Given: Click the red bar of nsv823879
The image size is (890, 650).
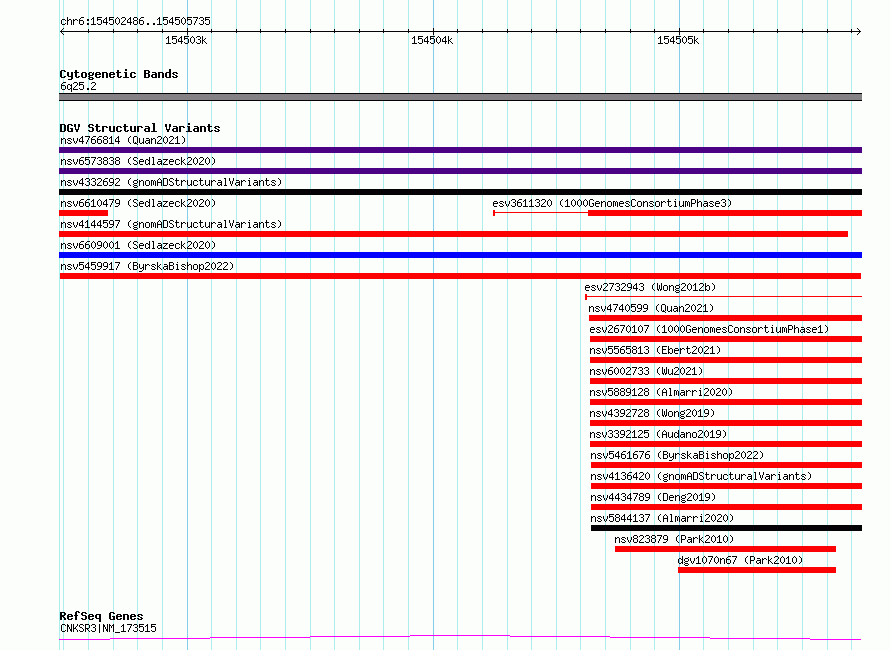Looking at the screenshot, I should pos(725,549).
